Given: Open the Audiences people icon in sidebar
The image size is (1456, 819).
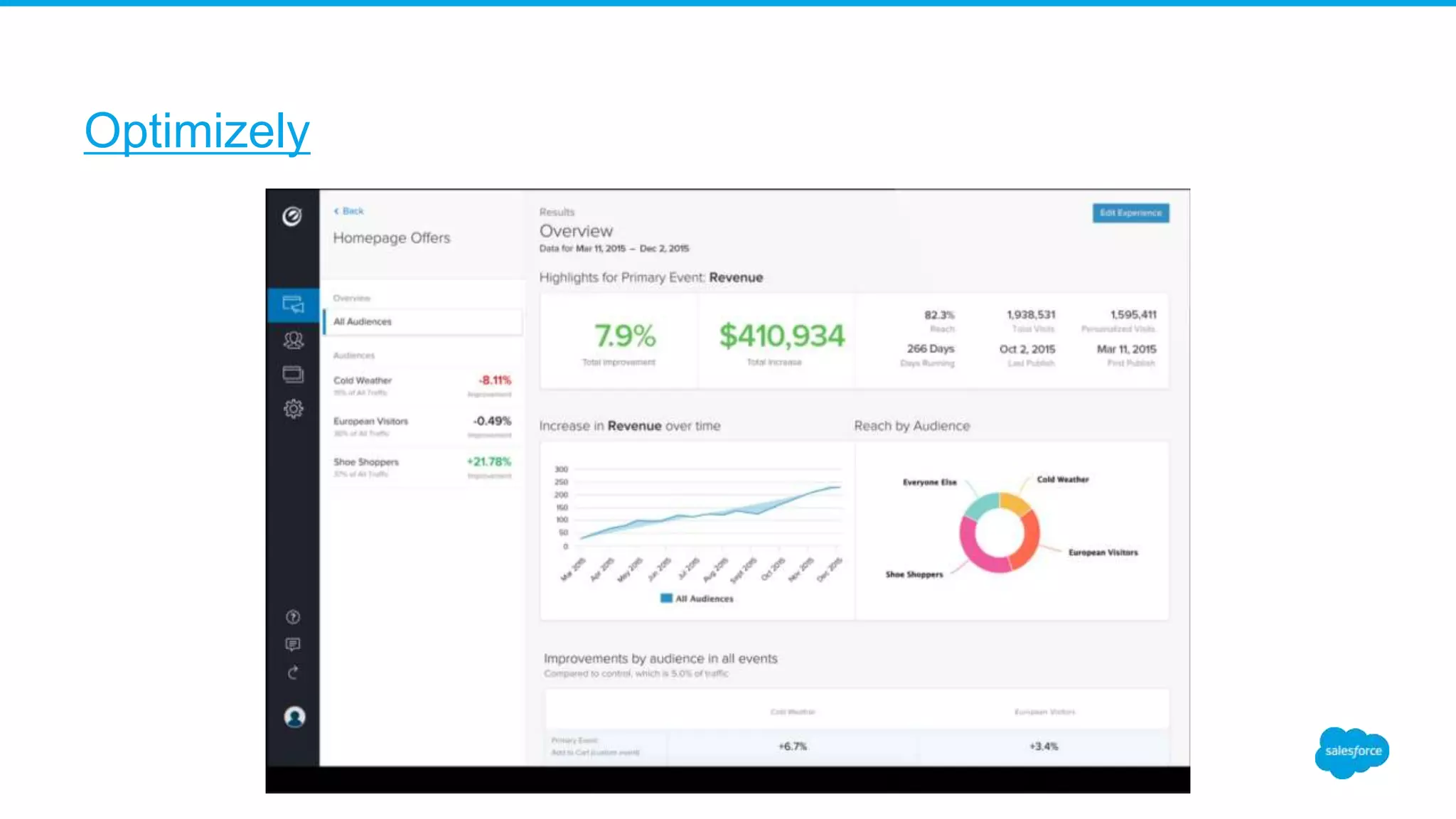Looking at the screenshot, I should tap(293, 340).
